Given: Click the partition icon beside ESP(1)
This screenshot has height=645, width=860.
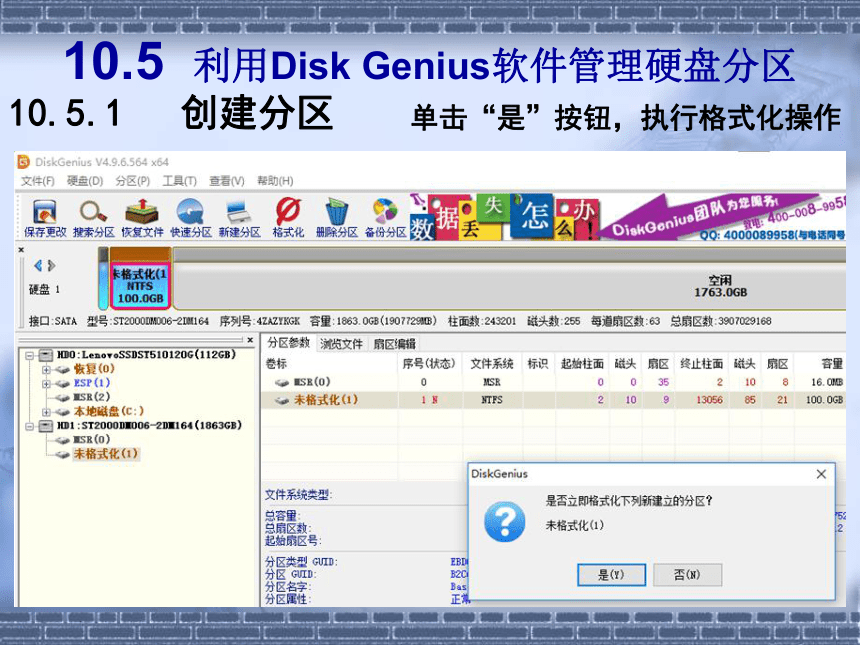Looking at the screenshot, I should [63, 383].
